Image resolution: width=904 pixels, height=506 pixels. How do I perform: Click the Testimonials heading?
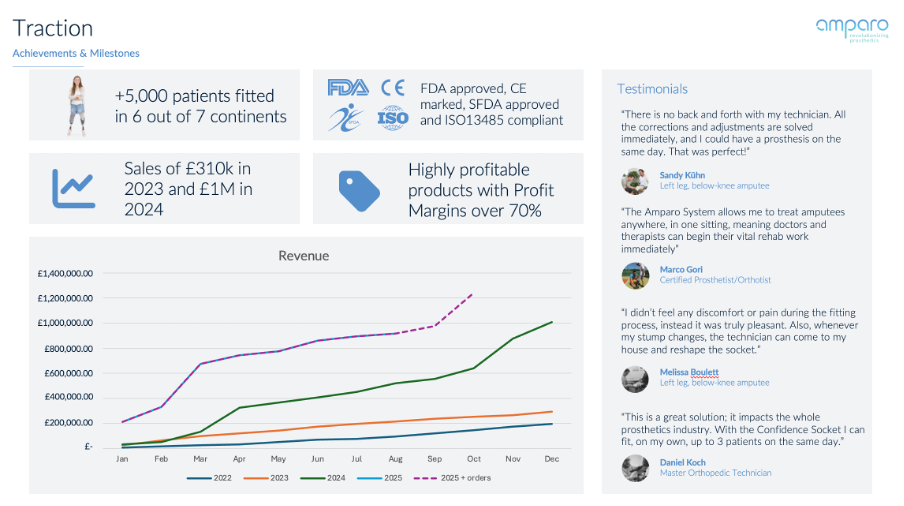point(652,89)
